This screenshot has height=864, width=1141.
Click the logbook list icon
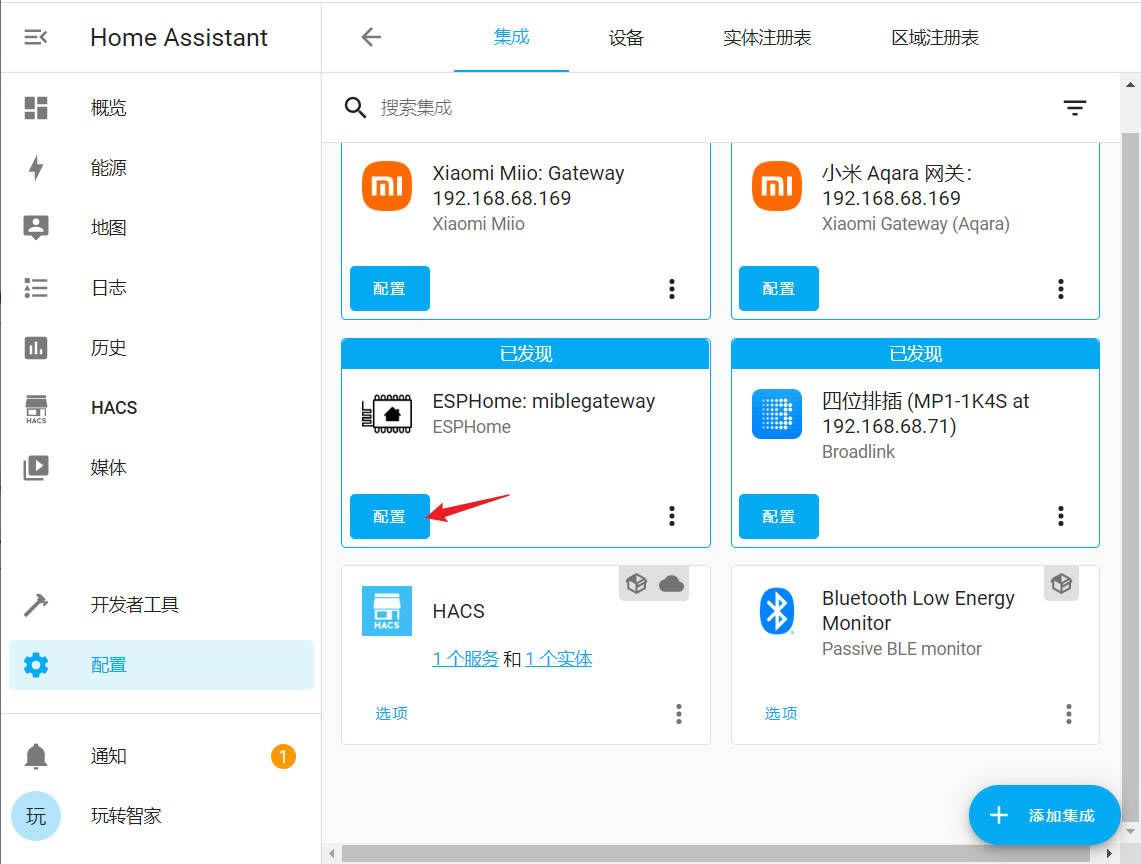point(36,288)
